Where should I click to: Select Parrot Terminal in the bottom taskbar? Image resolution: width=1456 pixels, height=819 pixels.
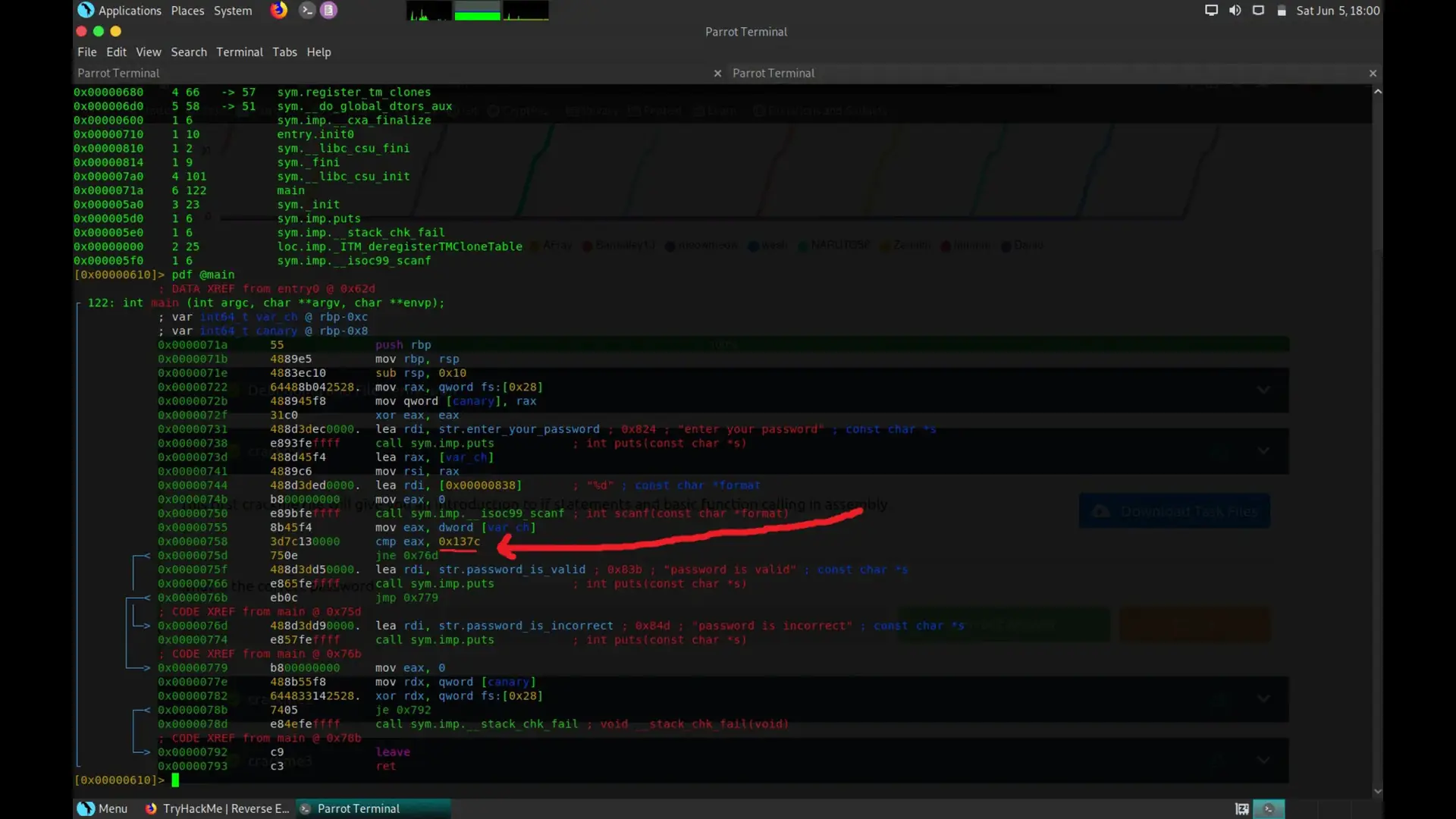point(373,809)
